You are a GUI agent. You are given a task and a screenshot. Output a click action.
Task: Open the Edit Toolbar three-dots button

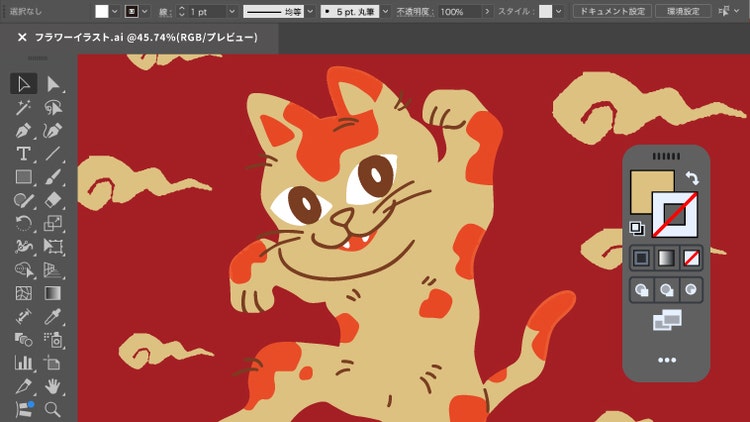tap(667, 360)
